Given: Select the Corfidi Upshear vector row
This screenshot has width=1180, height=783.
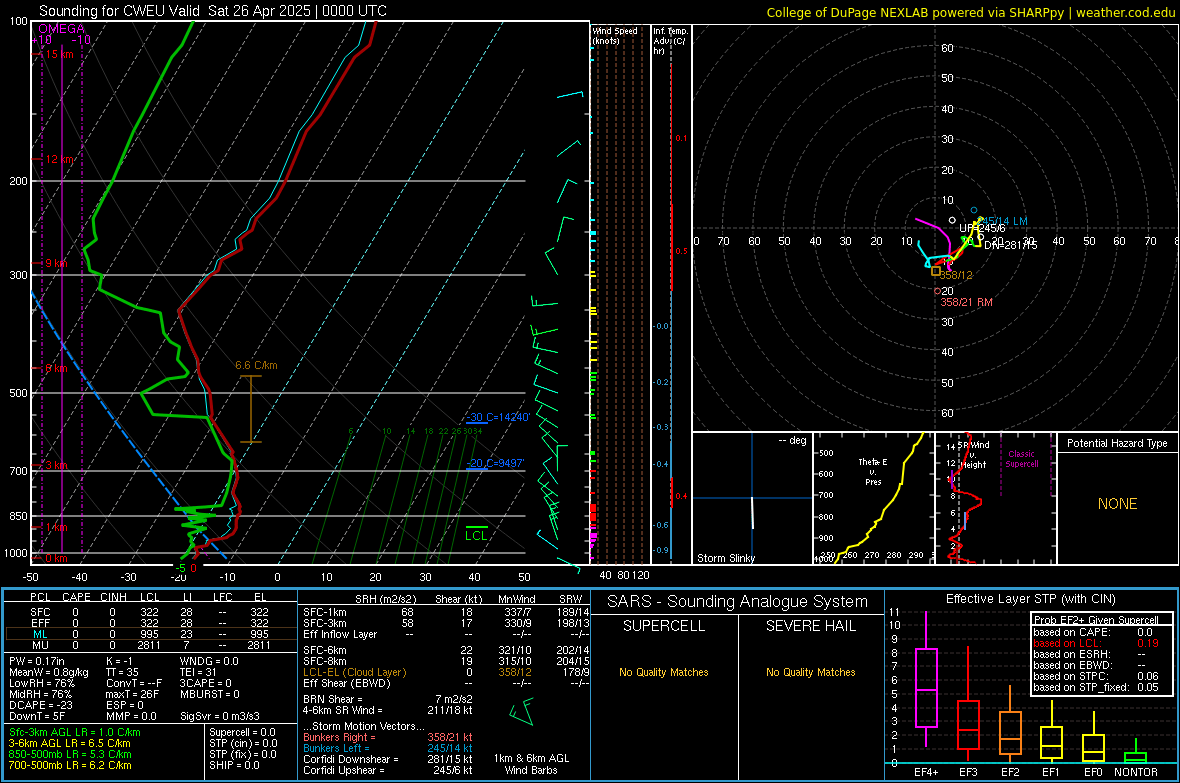Looking at the screenshot, I should [x=388, y=770].
